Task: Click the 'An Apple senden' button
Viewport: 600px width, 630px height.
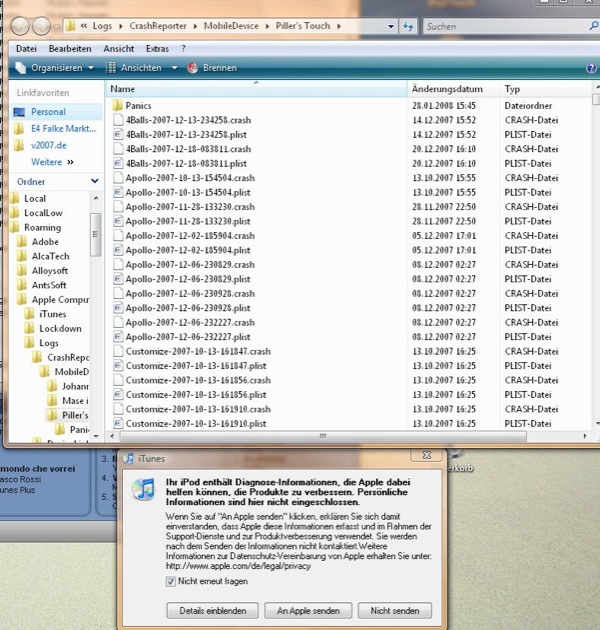Action: pos(308,611)
